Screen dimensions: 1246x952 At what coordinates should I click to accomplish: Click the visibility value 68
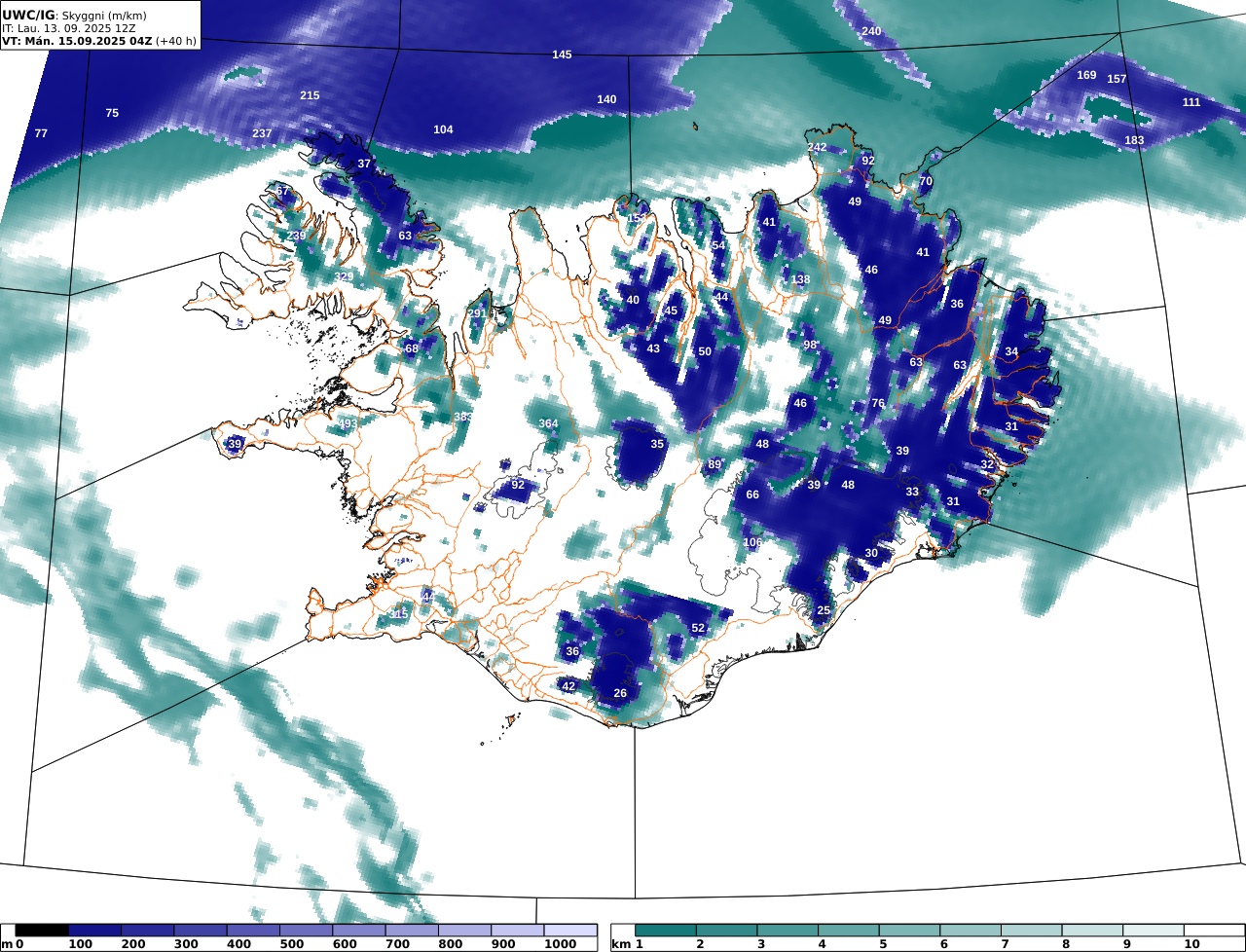pos(412,348)
